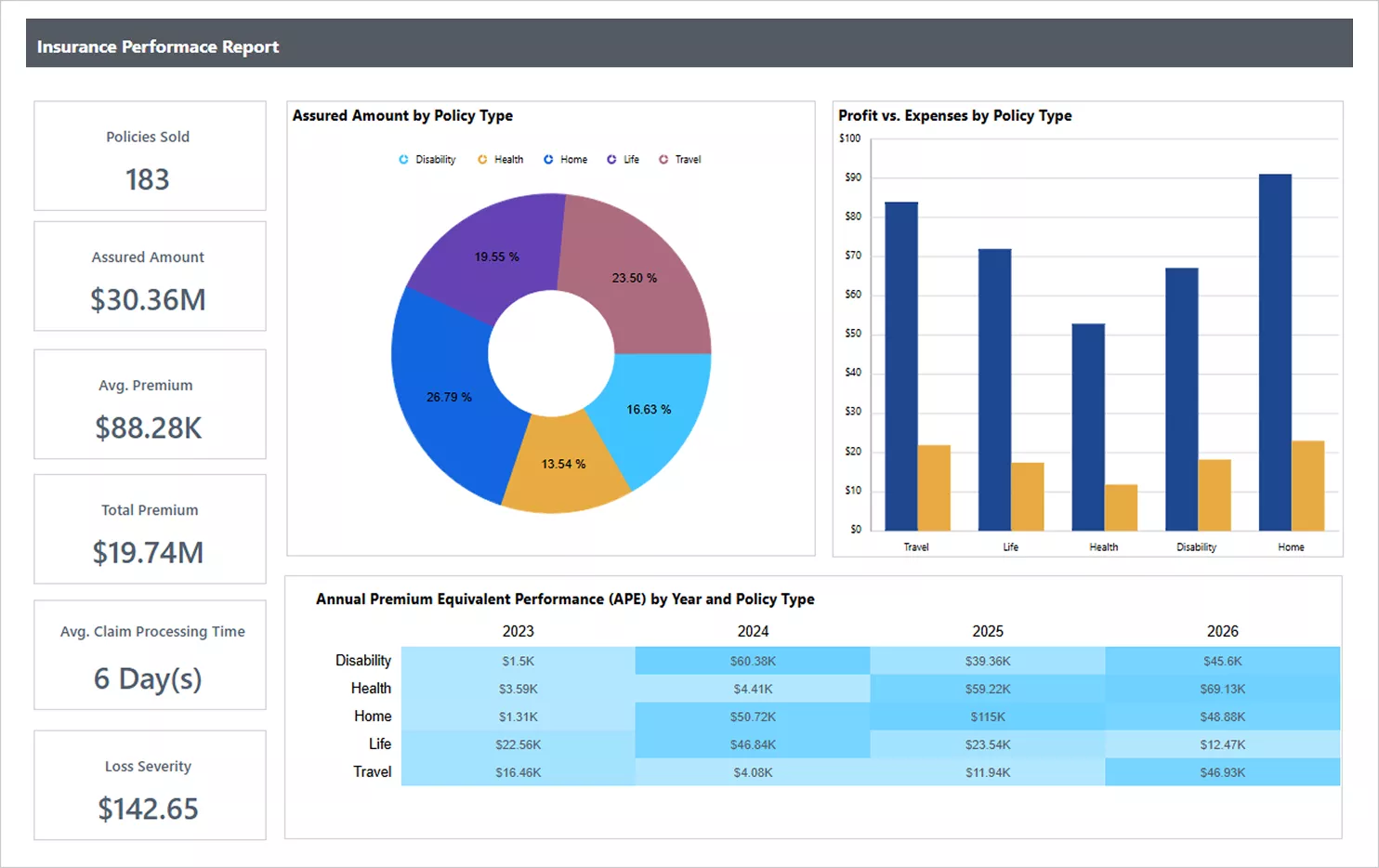1379x868 pixels.
Task: Open the Avg. Premium $88.28K card
Action: 150,404
